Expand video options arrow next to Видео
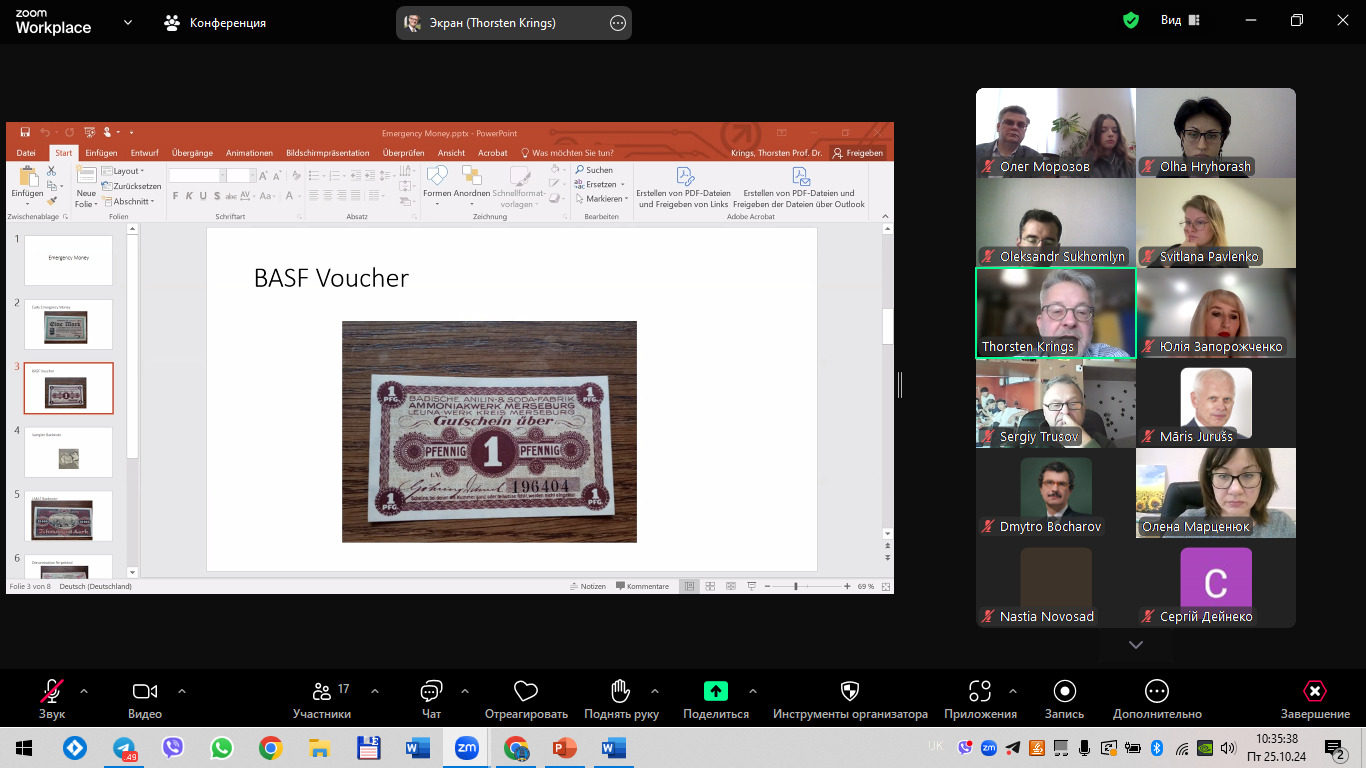This screenshot has height=768, width=1366. (x=181, y=690)
